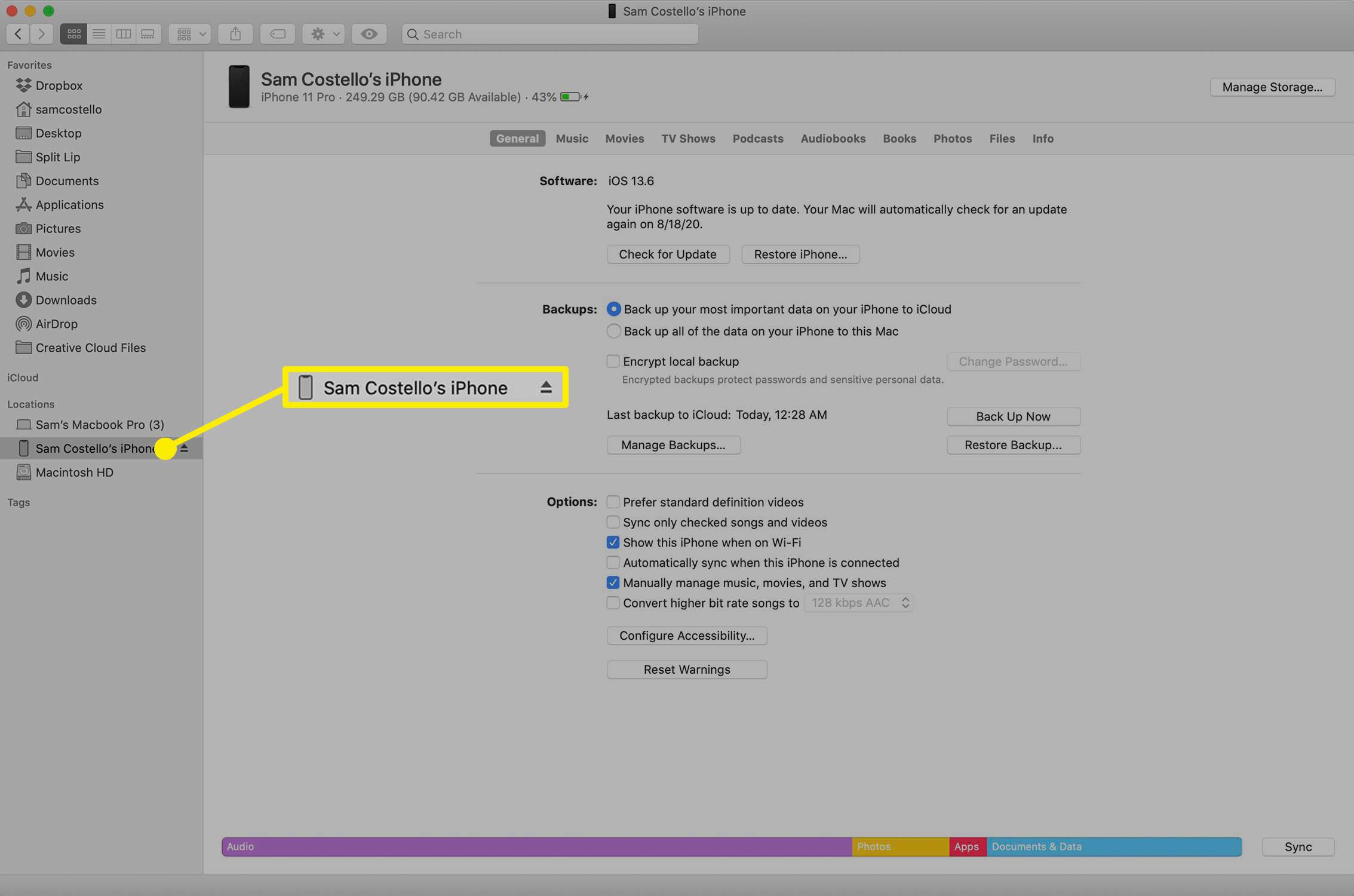Open the Split Lip folder
The height and width of the screenshot is (896, 1354).
pos(102,157)
